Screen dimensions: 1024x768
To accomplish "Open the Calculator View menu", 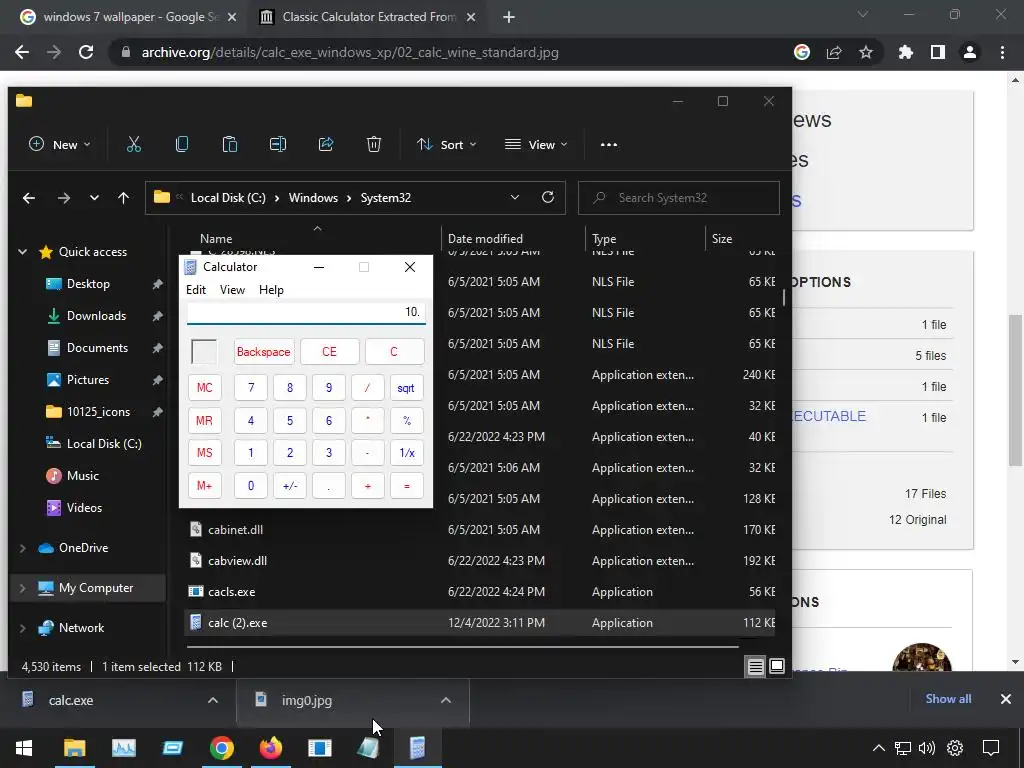I will coord(232,290).
